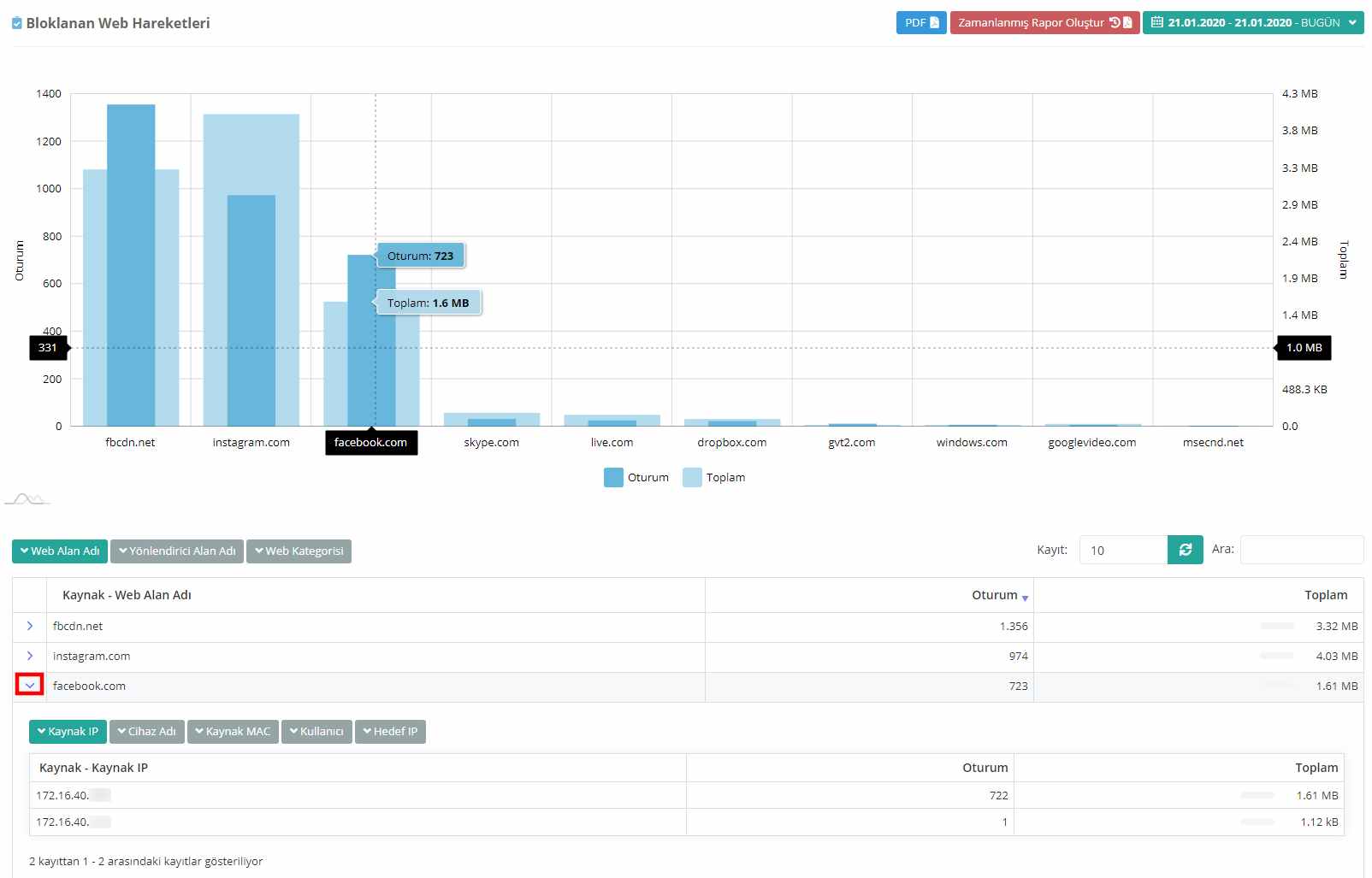The width and height of the screenshot is (1372, 878).
Task: Create scheduled report via Zamanlanmış Rapor Oluştur
Action: click(x=1044, y=23)
